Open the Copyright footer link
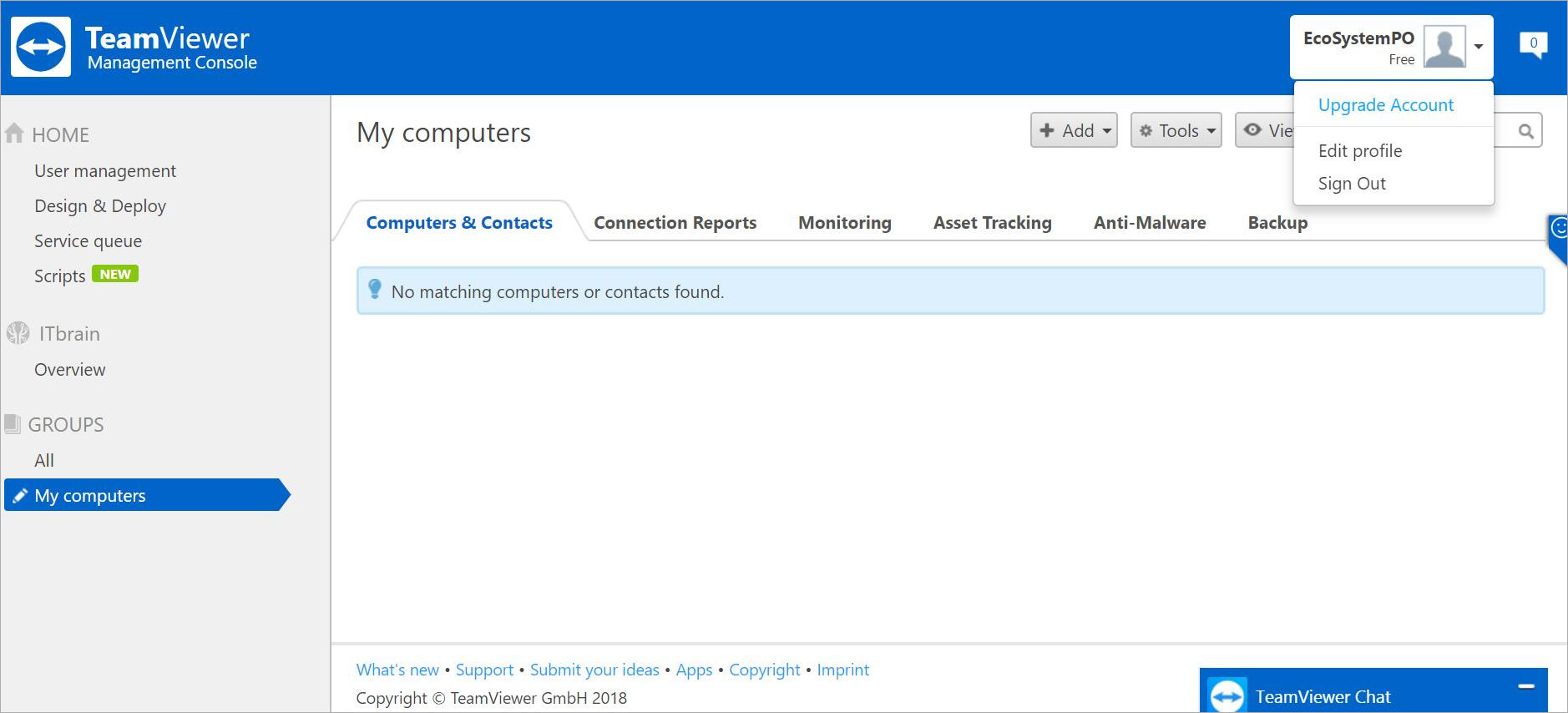Screen dimensions: 1568x713 click(765, 670)
